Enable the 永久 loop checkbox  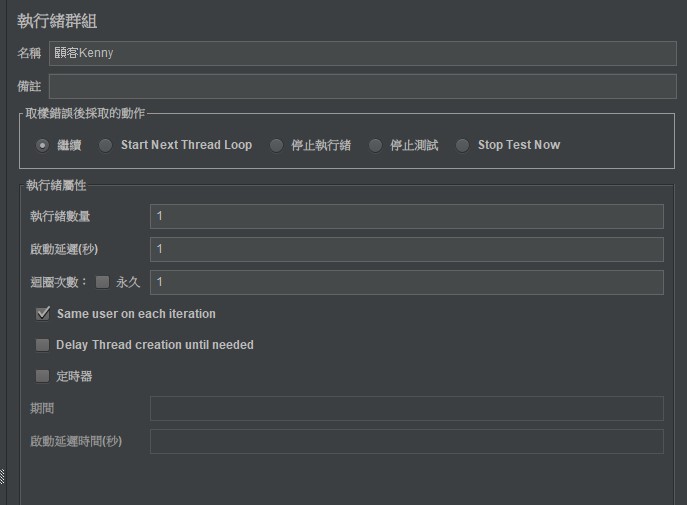tap(102, 282)
